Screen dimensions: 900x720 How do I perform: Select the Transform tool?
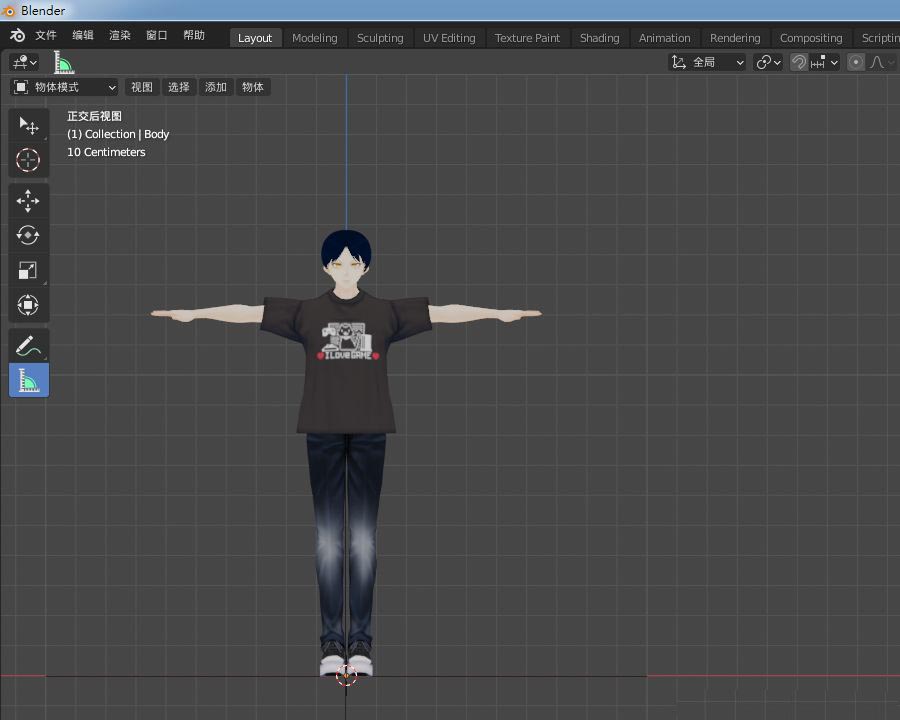coord(28,304)
